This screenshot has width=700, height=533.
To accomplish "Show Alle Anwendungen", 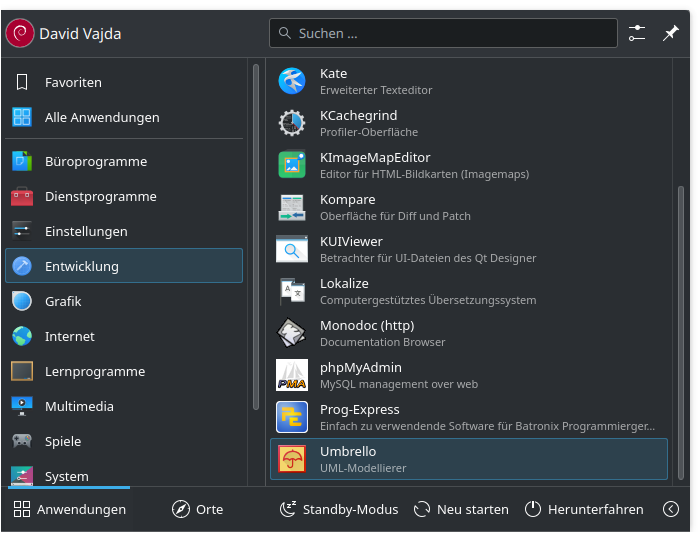I will point(124,117).
